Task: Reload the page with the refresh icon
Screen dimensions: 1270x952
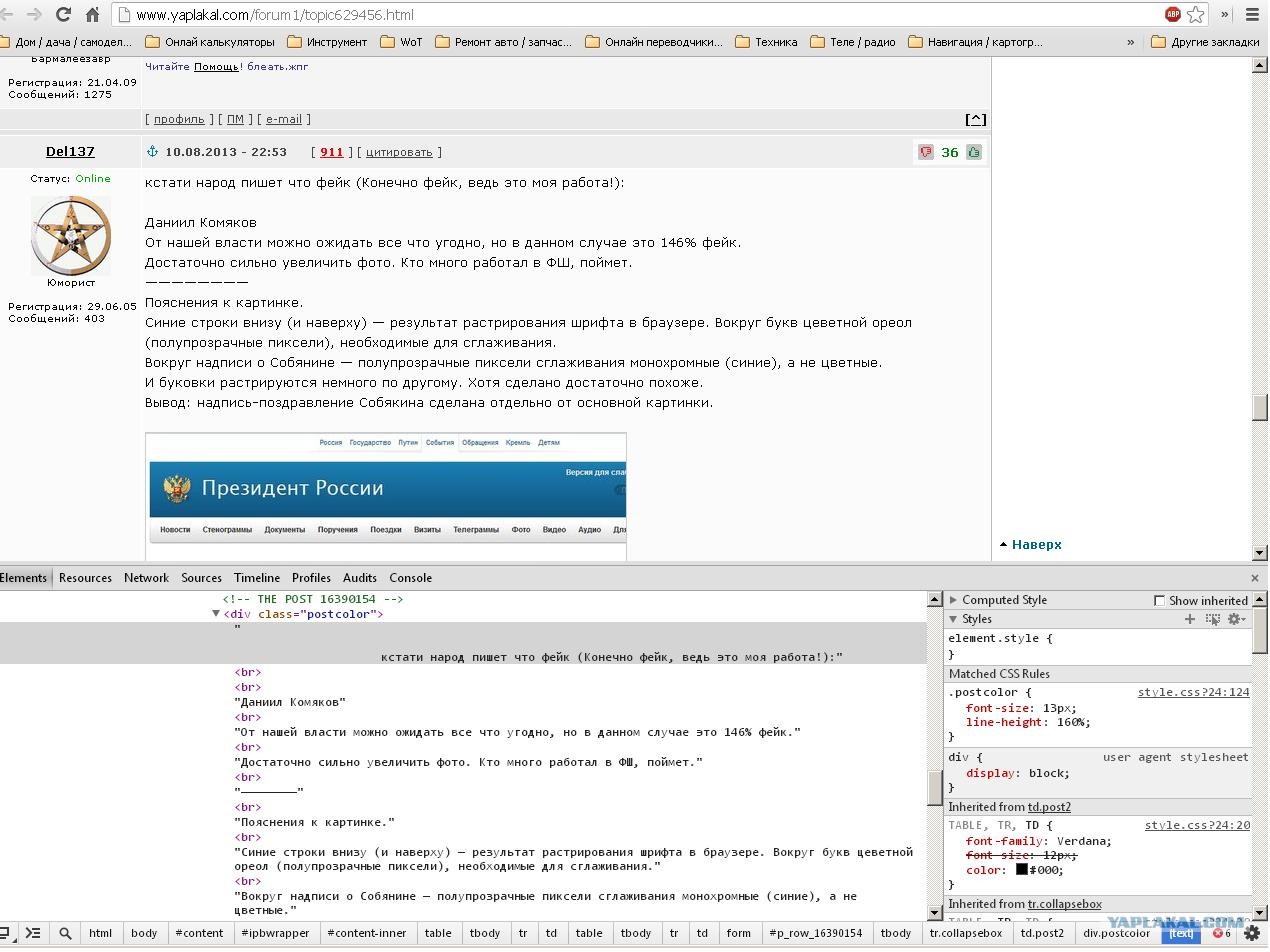Action: coord(63,15)
